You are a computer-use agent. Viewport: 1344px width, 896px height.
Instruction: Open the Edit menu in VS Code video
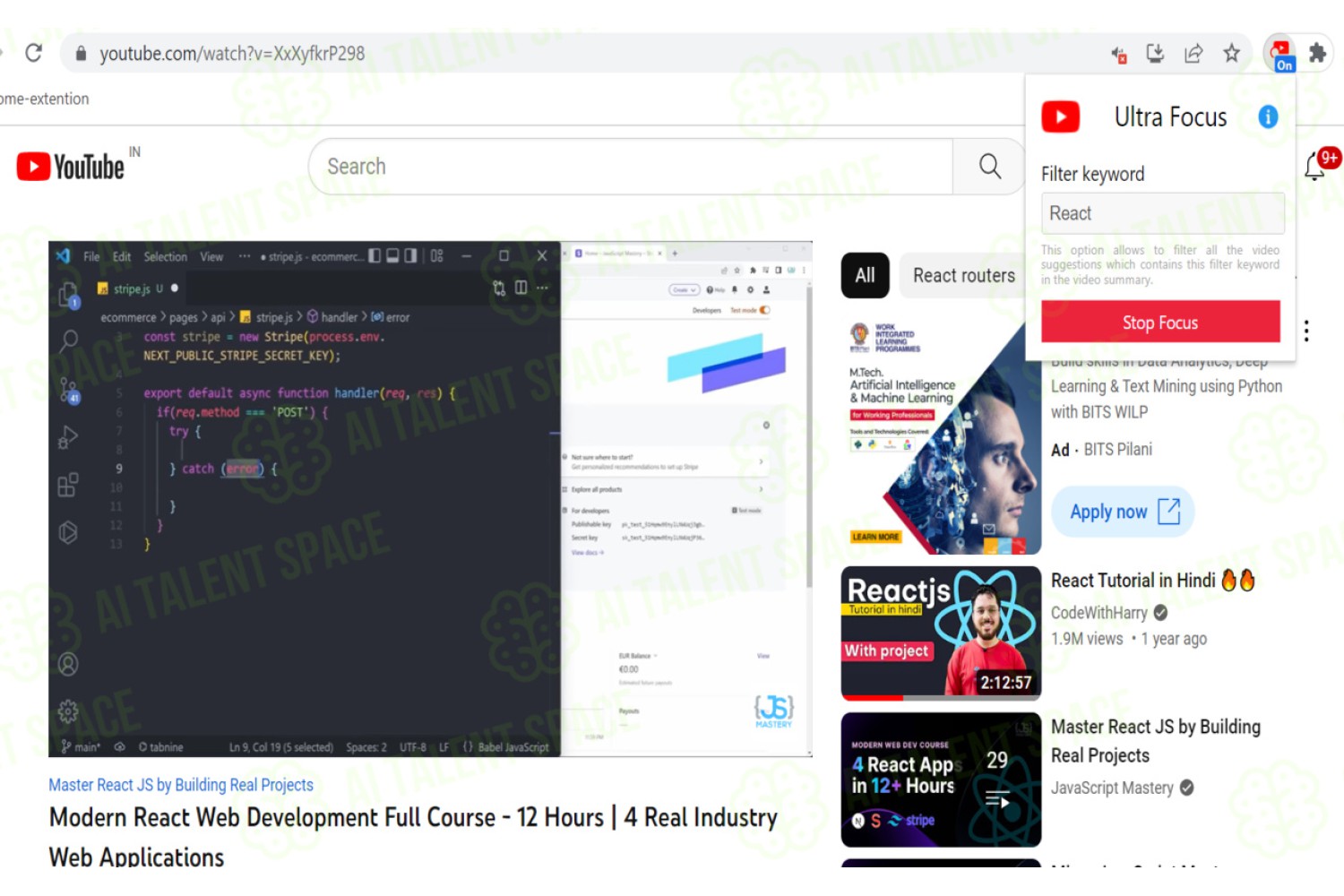[x=122, y=256]
